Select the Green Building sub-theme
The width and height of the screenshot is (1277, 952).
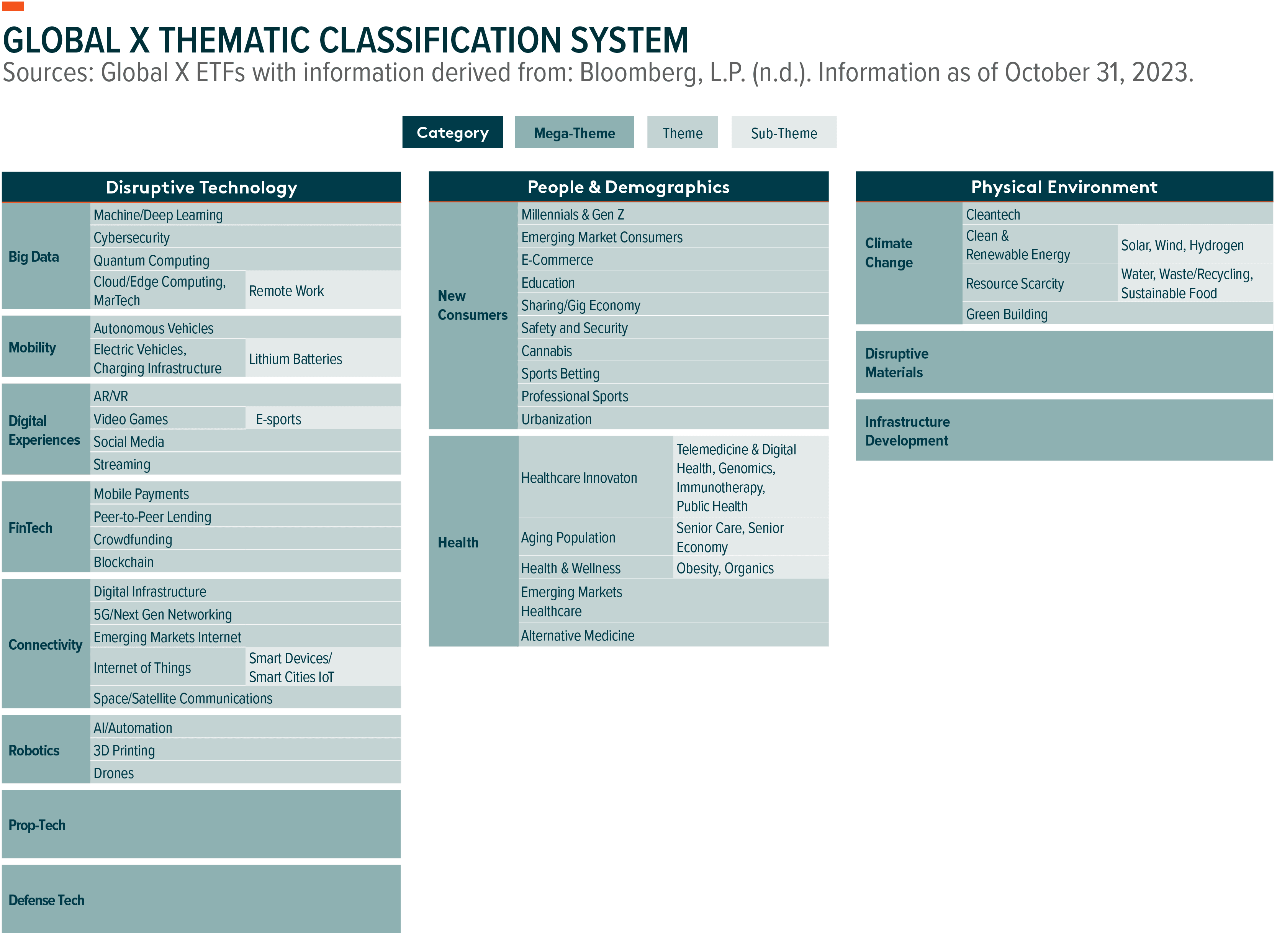pos(1007,314)
